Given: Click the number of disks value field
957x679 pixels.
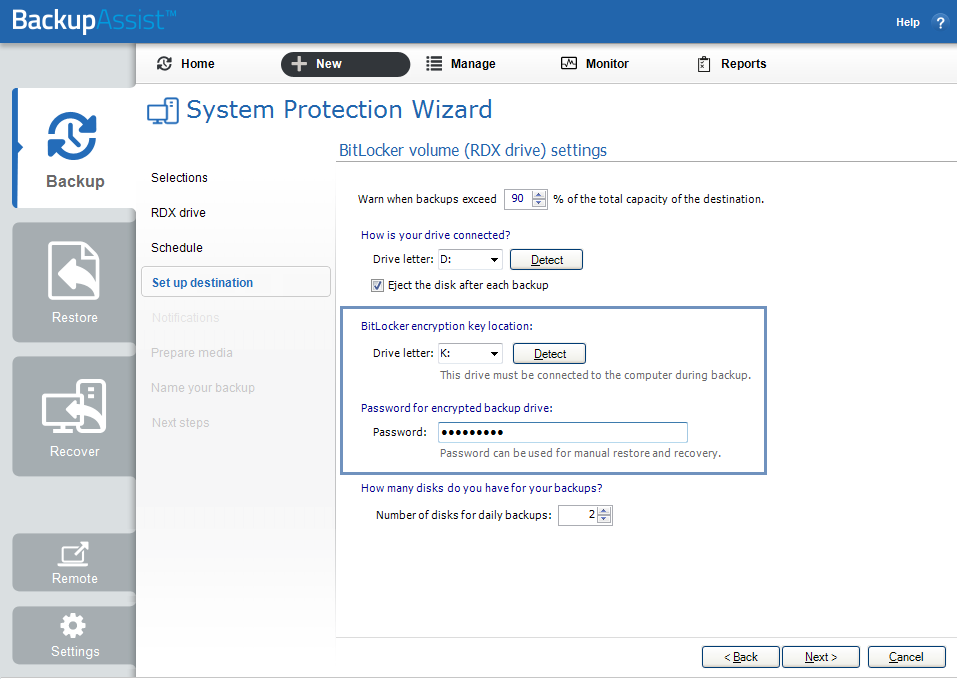Looking at the screenshot, I should point(578,515).
